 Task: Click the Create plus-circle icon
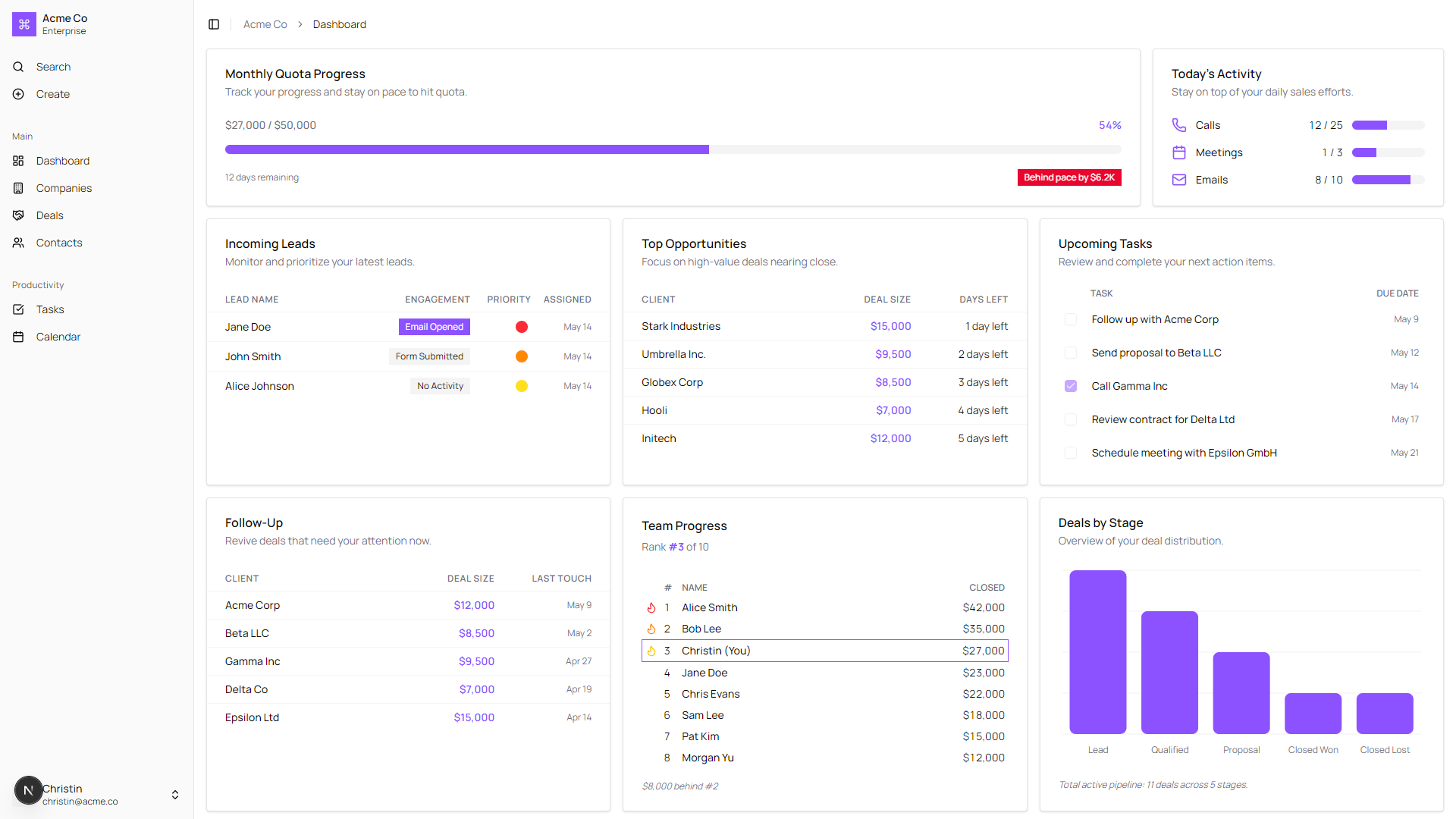(x=18, y=94)
